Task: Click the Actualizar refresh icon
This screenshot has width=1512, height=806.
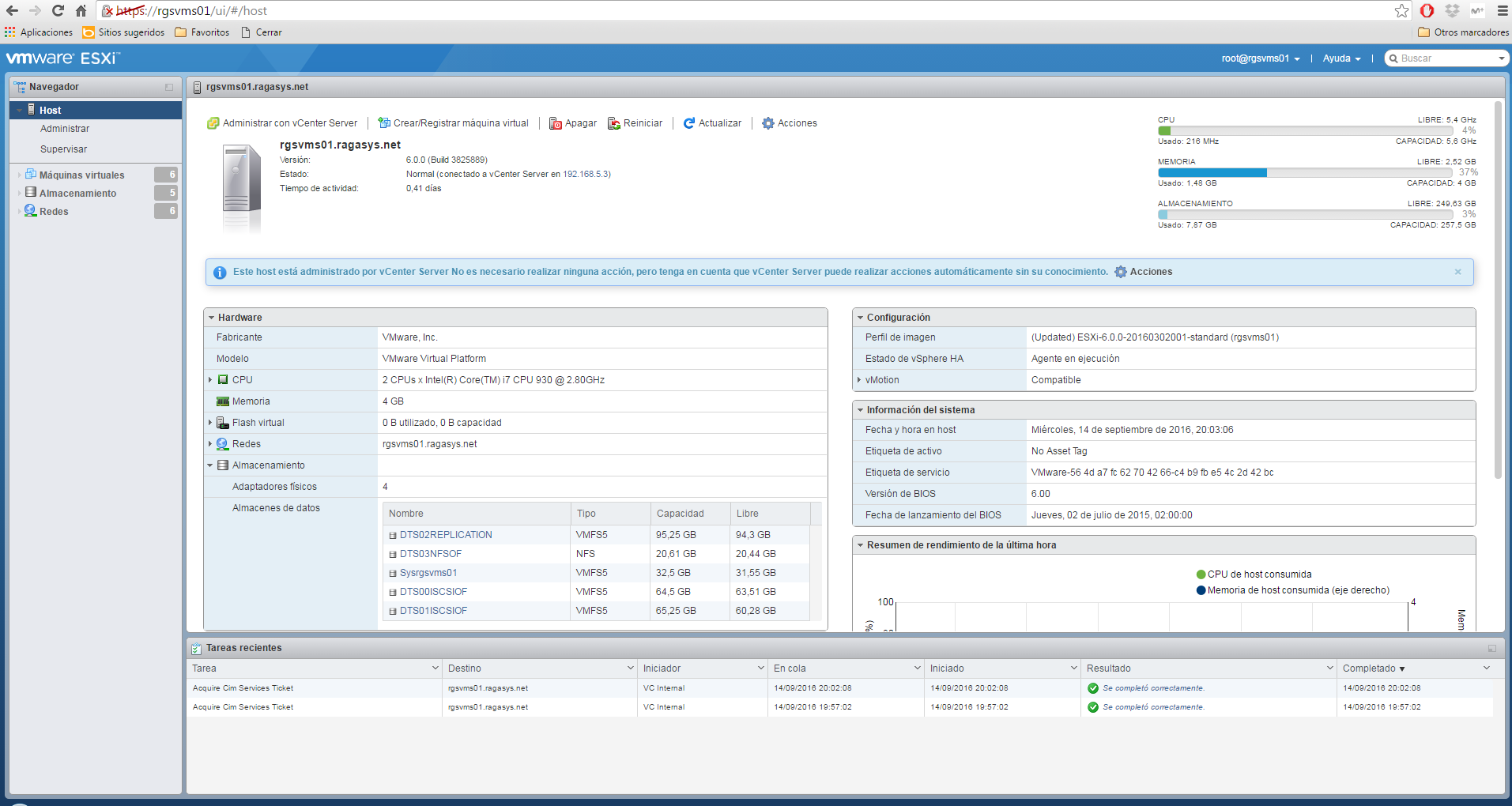Action: [x=689, y=123]
